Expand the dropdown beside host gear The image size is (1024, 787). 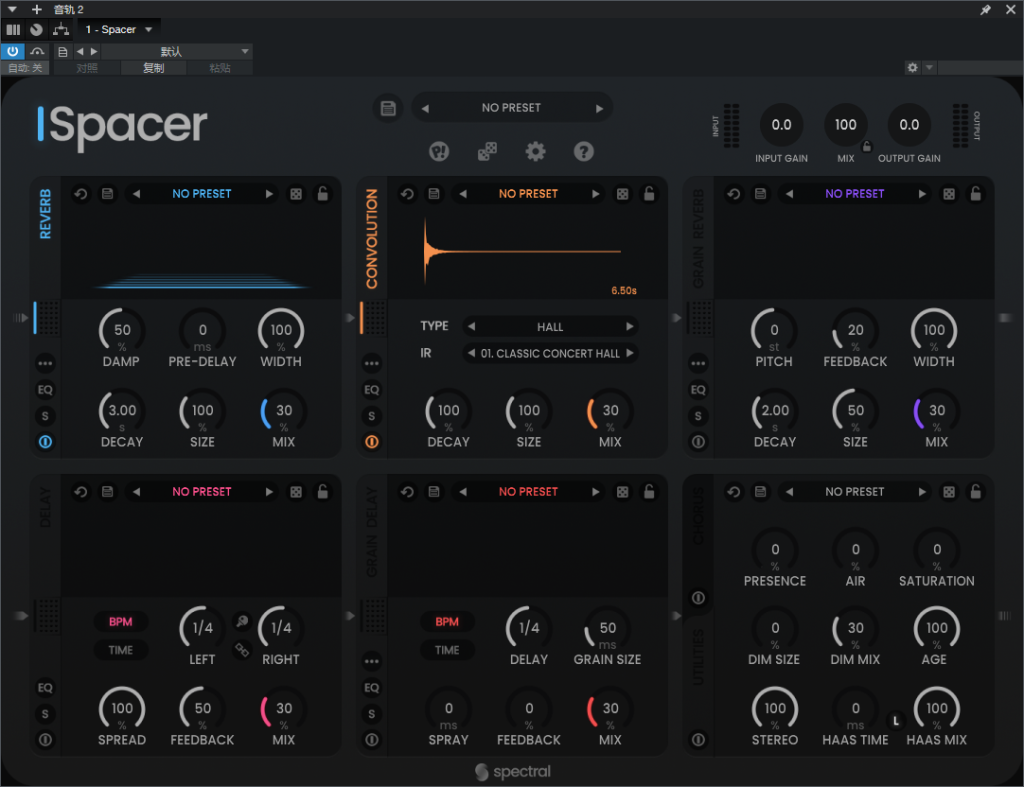coord(929,67)
